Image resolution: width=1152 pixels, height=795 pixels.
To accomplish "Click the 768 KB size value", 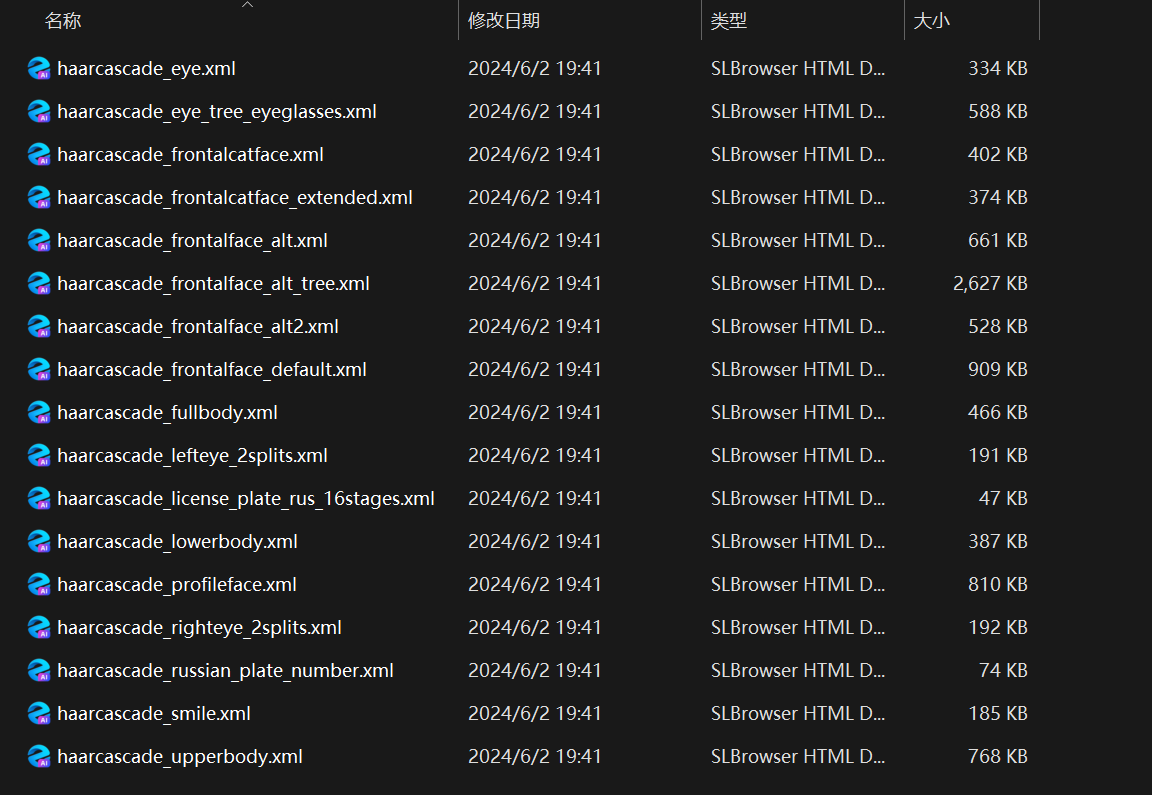I will click(997, 756).
